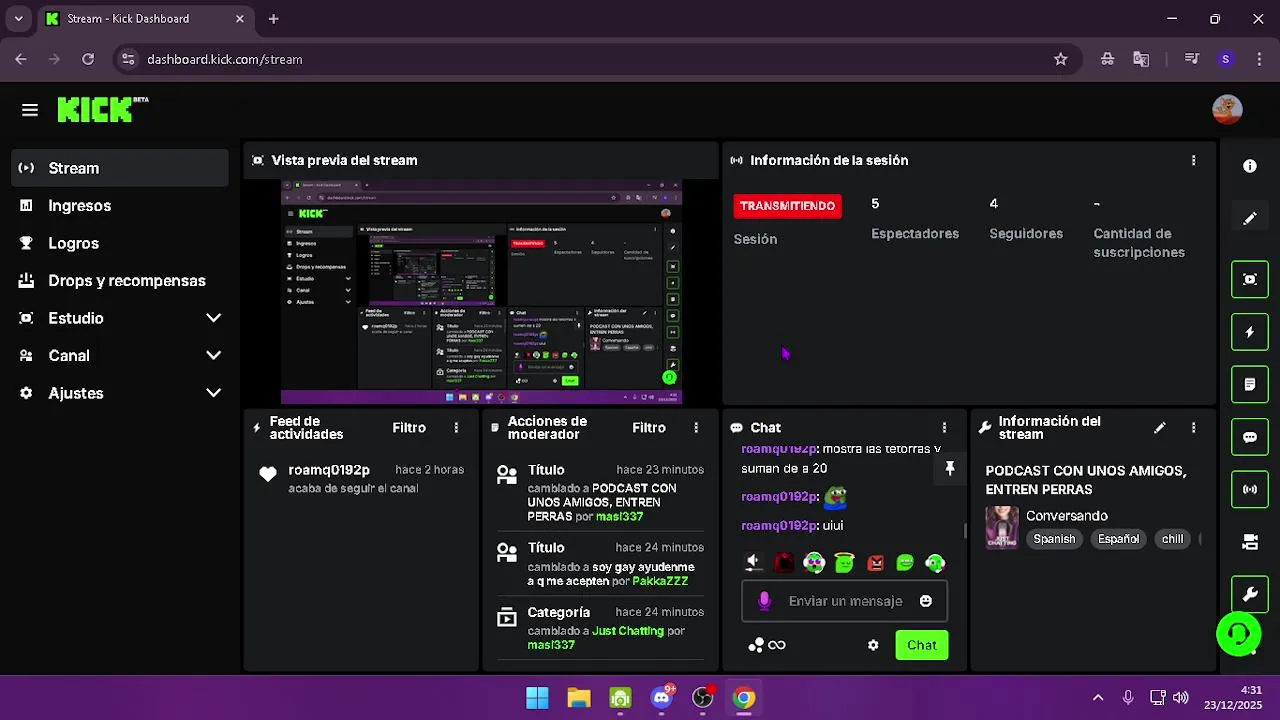Open the profile avatar menu
The image size is (1280, 720).
point(1227,110)
